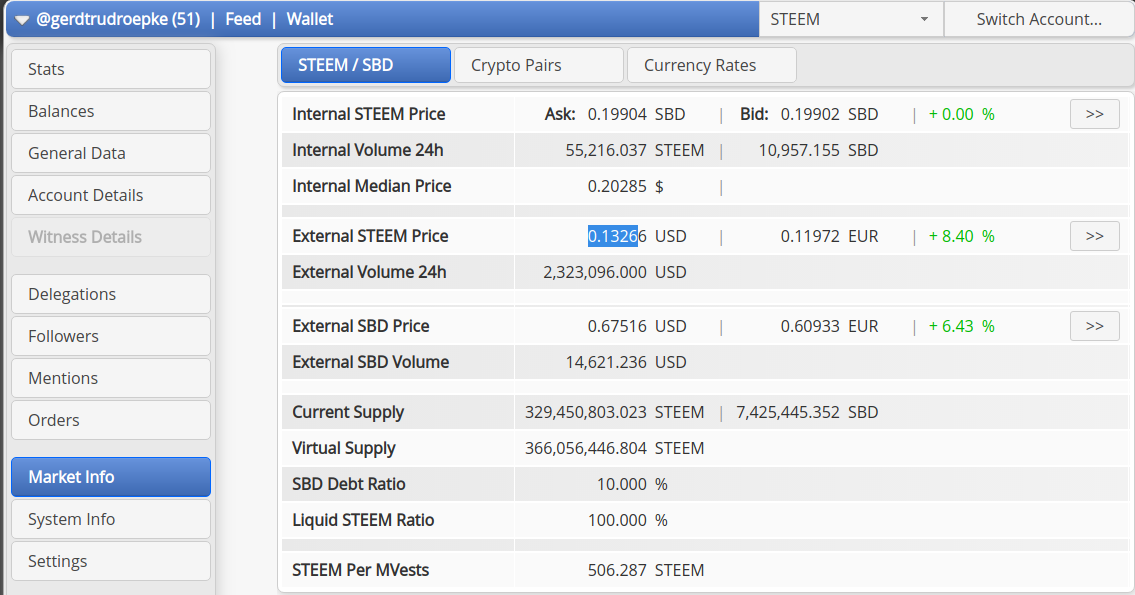Select the disabled Witness Details item
This screenshot has width=1135, height=595.
pos(111,237)
